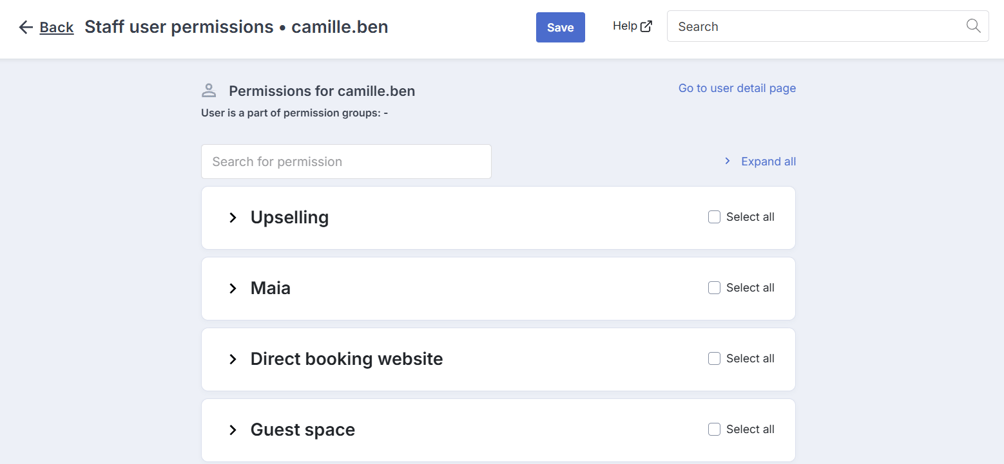
Task: Enable Select all for Guest space
Action: point(714,429)
